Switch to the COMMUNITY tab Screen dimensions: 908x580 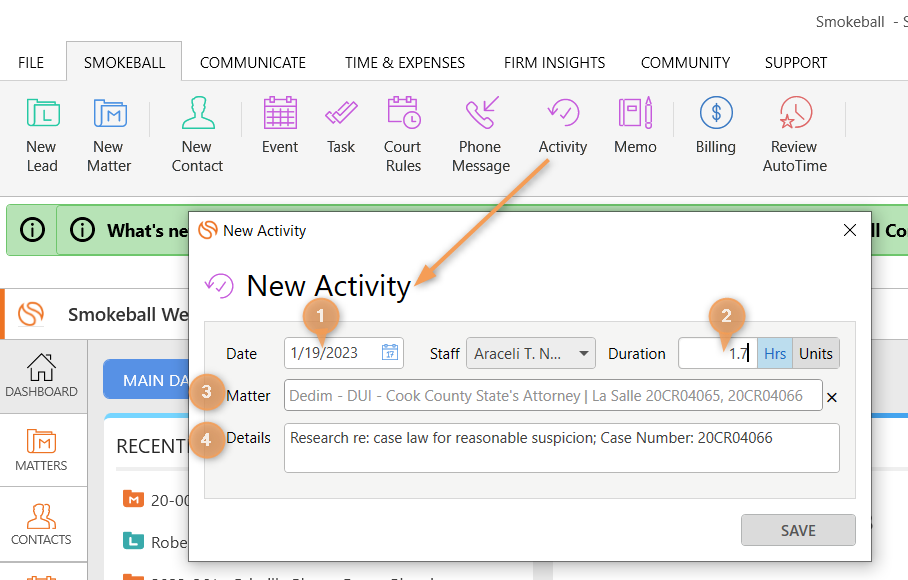(685, 63)
